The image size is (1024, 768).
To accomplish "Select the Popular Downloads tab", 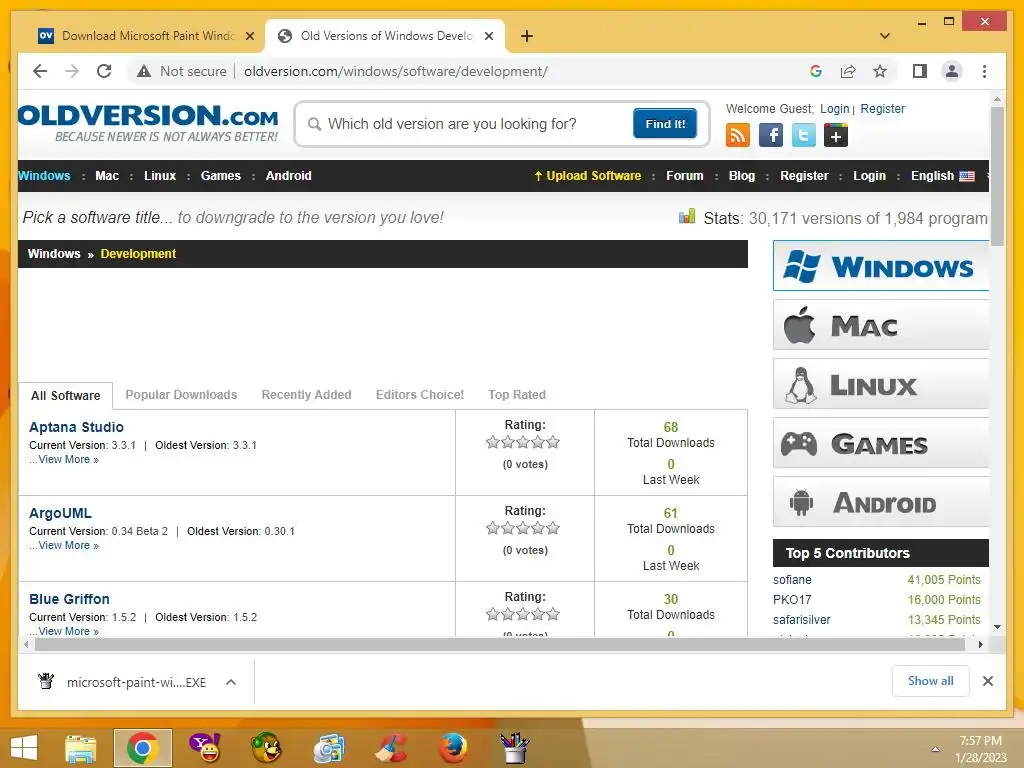I will coord(181,394).
